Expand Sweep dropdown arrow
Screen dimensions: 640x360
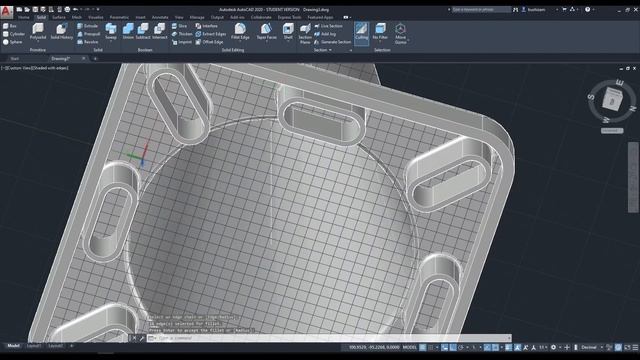[x=111, y=41]
